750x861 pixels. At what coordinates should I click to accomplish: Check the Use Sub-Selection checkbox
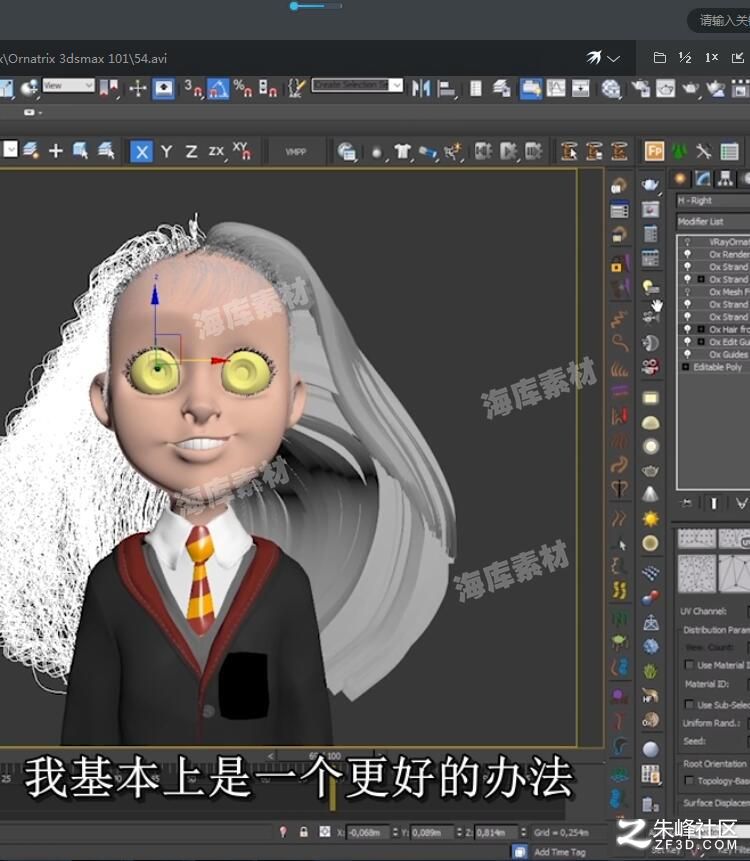tap(689, 705)
